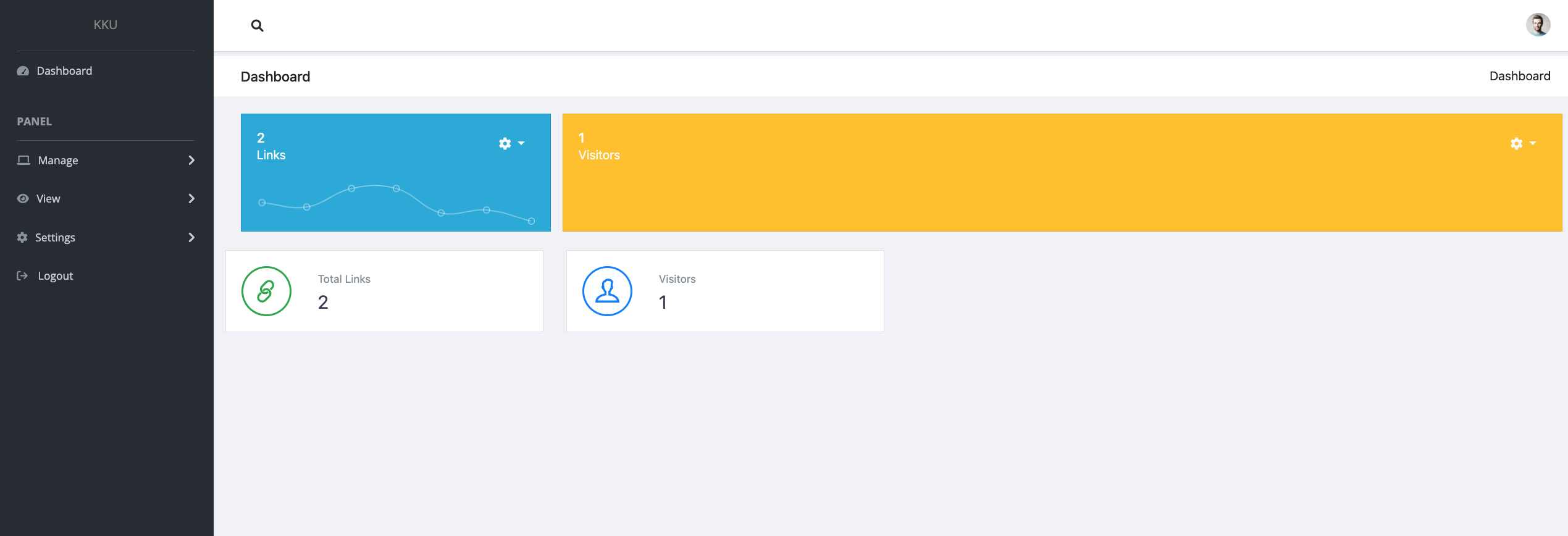Image resolution: width=1568 pixels, height=536 pixels.
Task: Click the View eye icon
Action: (23, 199)
